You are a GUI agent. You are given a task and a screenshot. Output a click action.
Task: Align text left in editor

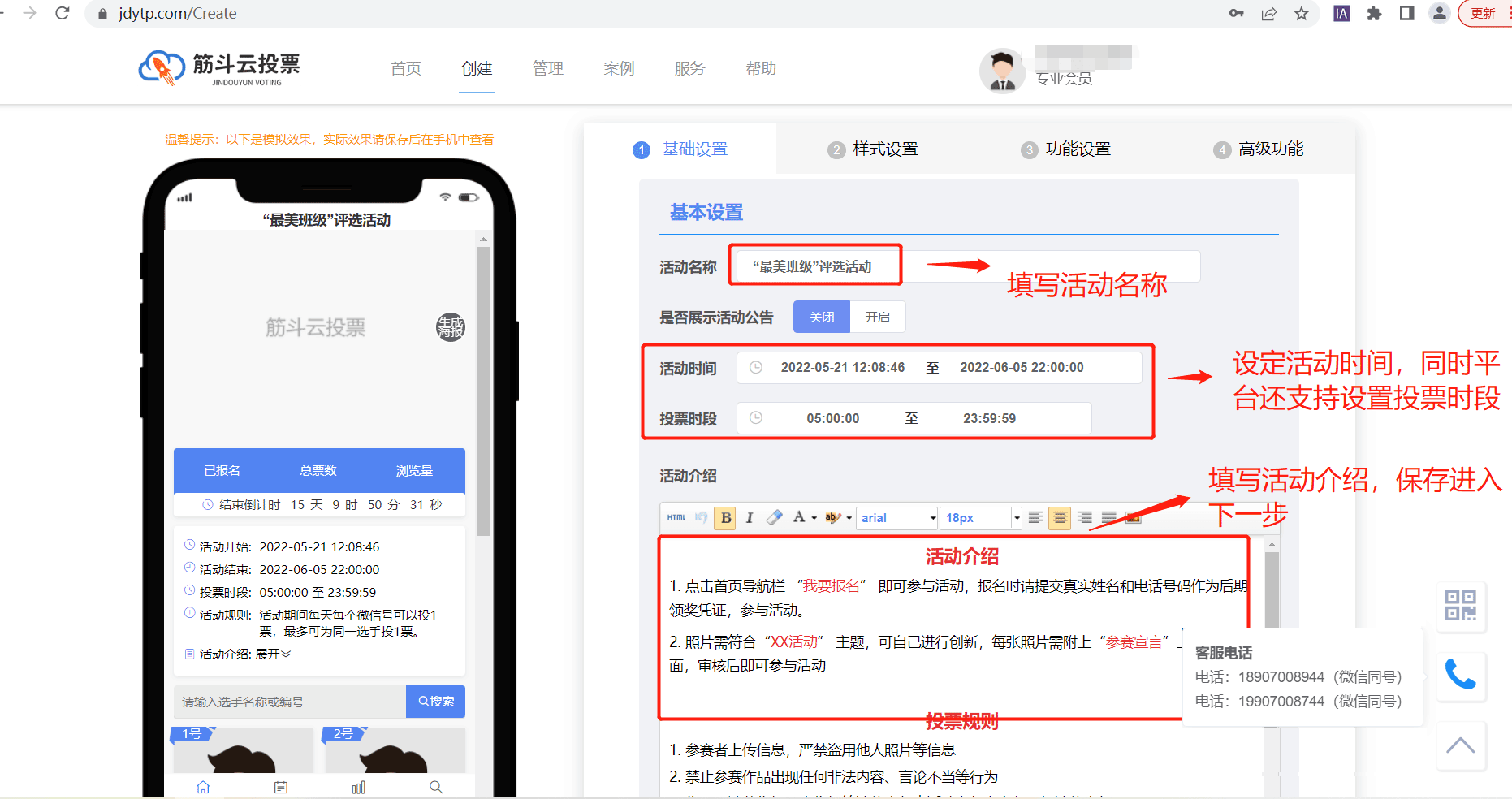pyautogui.click(x=1035, y=517)
